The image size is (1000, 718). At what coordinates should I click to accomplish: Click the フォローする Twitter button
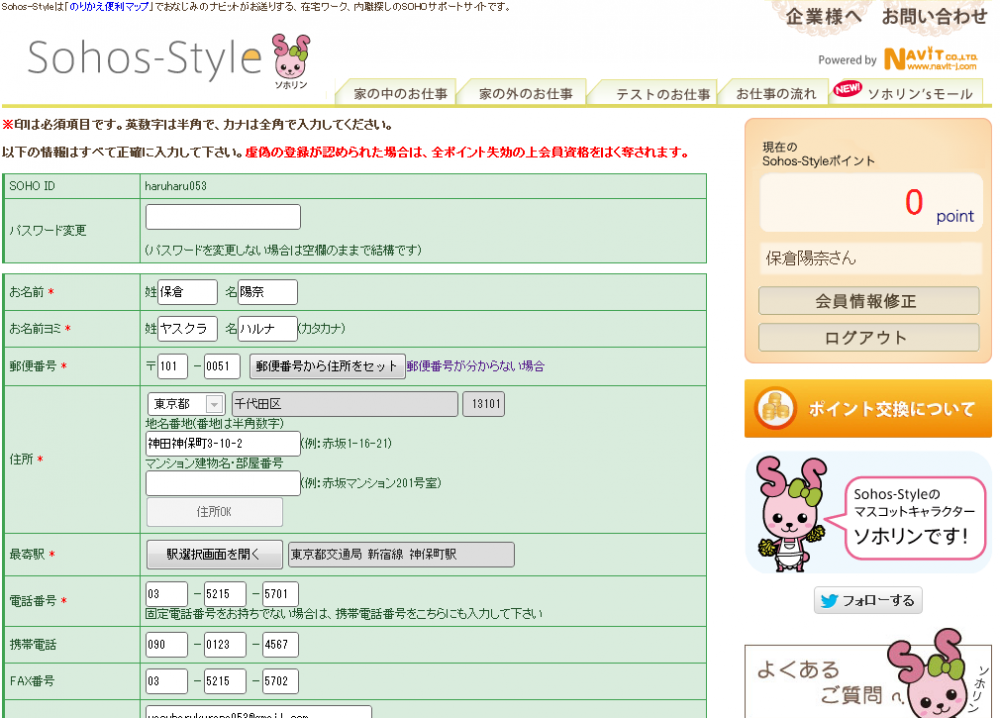tap(868, 600)
